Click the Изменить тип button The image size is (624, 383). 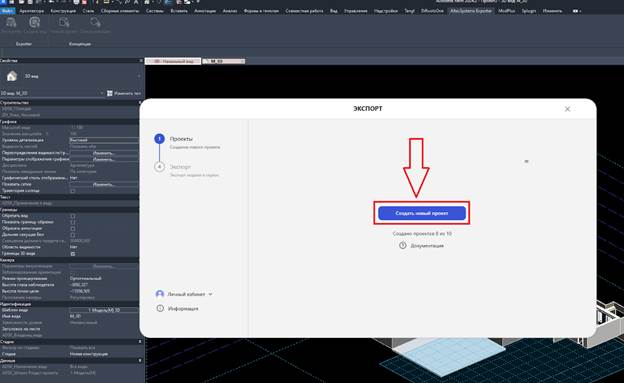click(x=124, y=94)
